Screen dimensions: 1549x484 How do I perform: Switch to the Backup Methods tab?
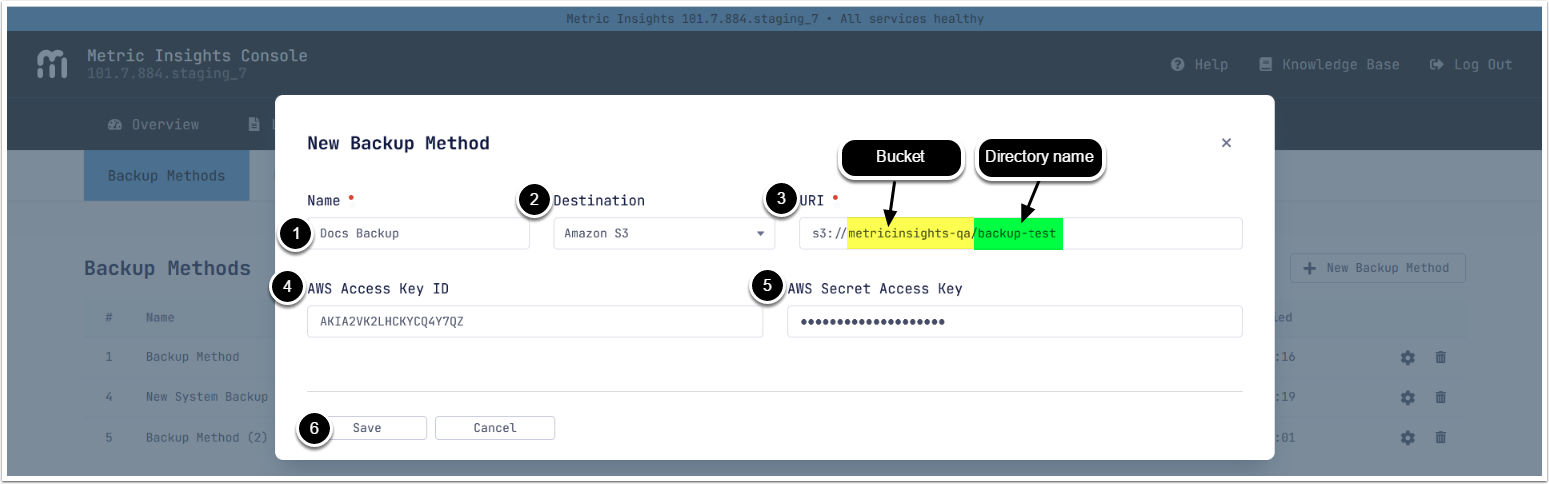coord(166,176)
